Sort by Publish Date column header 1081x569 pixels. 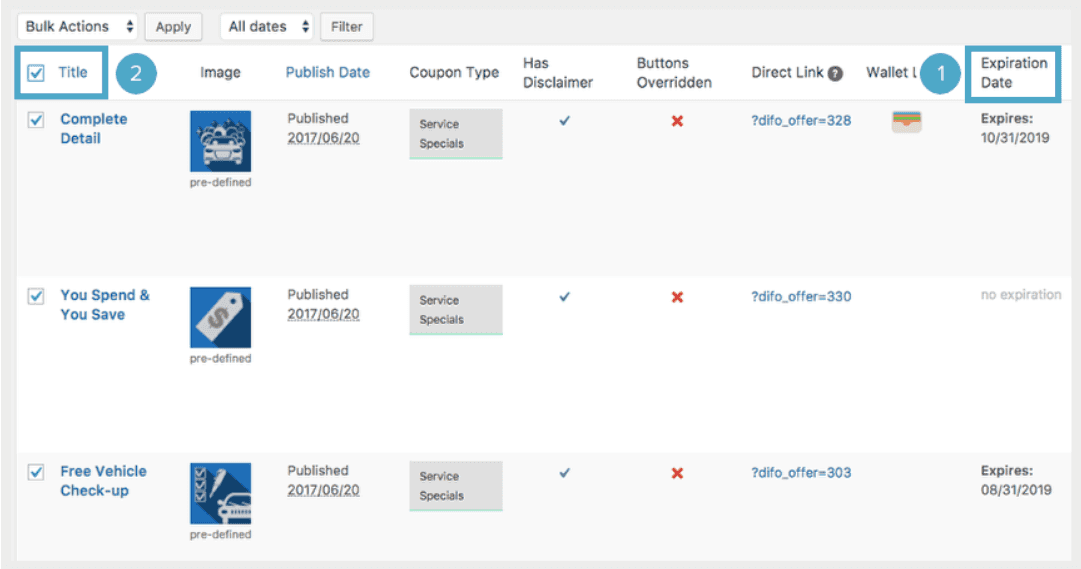328,72
